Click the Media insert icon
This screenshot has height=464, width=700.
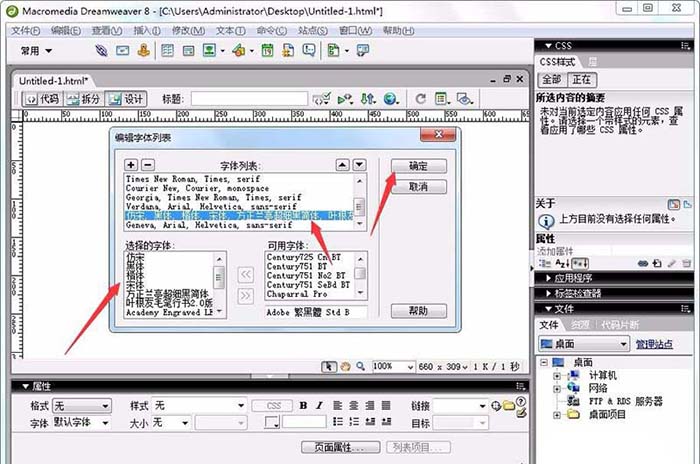[x=239, y=50]
